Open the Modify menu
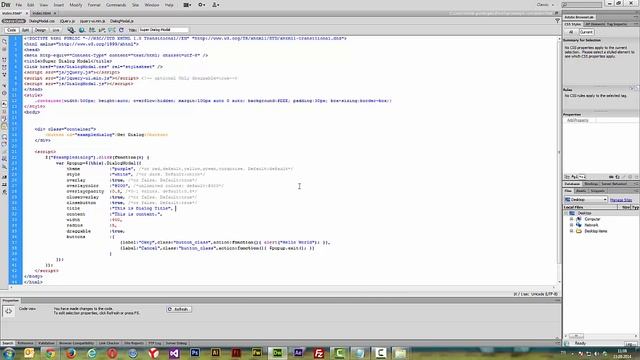 [x=76, y=5]
